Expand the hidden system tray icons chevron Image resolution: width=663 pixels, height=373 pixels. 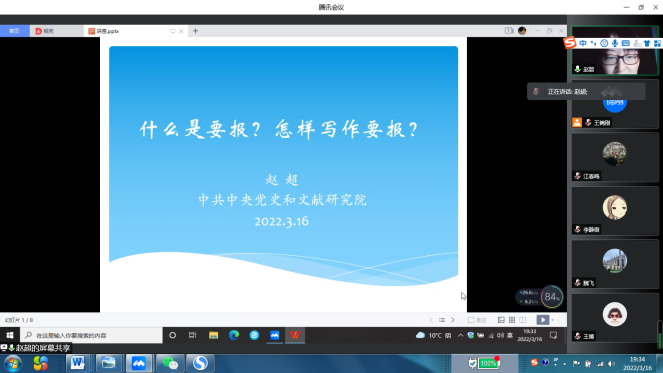[460, 335]
